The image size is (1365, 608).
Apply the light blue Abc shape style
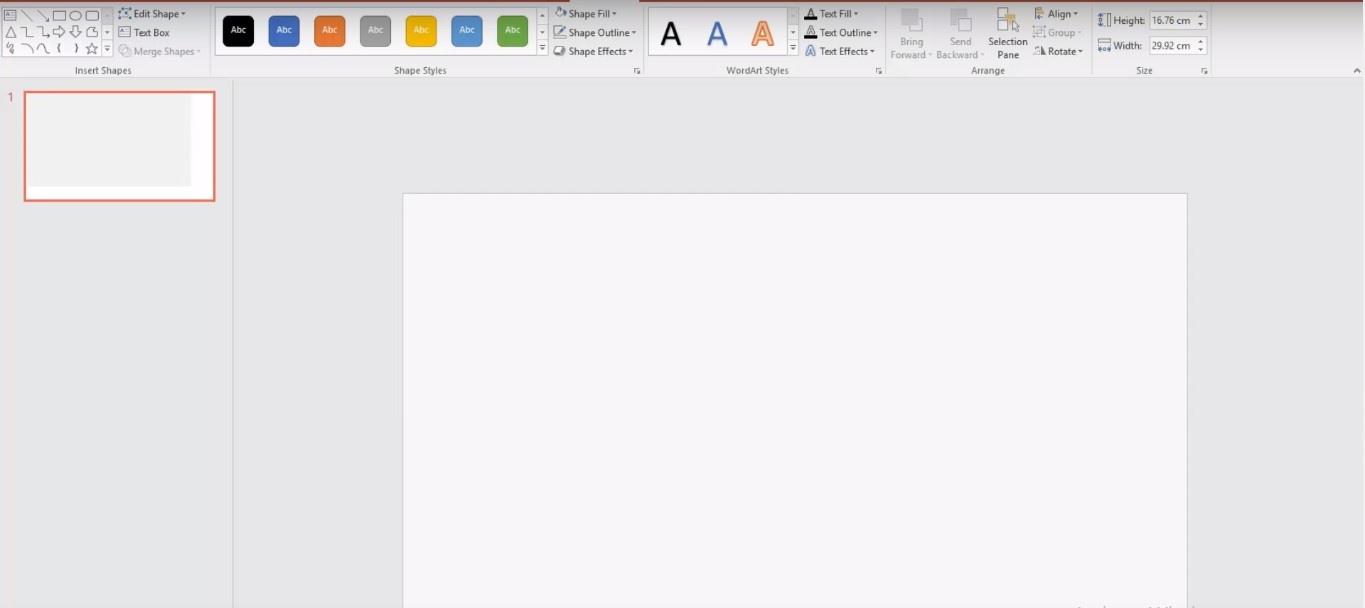coord(466,31)
